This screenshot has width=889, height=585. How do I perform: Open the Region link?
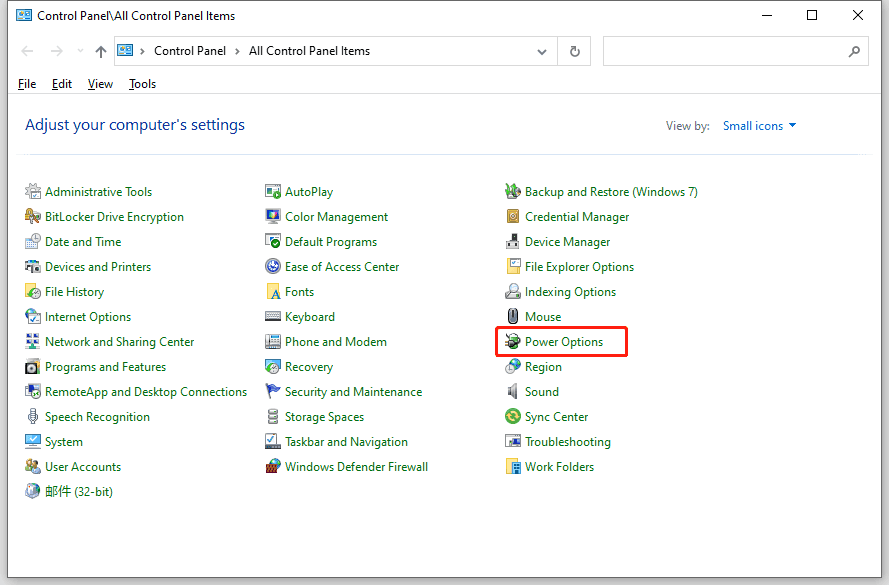pos(543,367)
